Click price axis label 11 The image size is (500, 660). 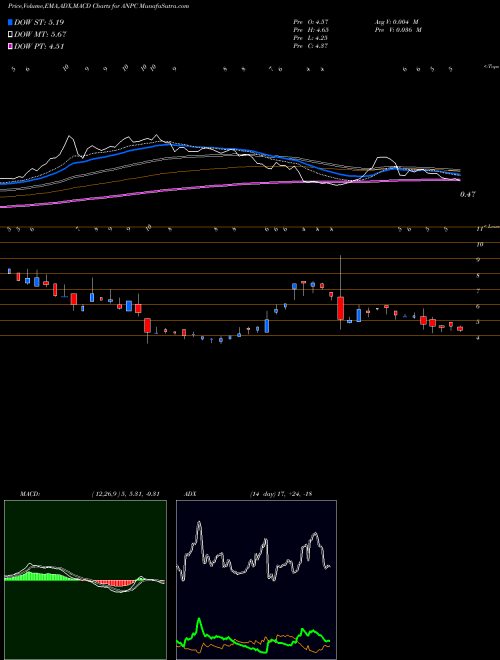(x=479, y=229)
